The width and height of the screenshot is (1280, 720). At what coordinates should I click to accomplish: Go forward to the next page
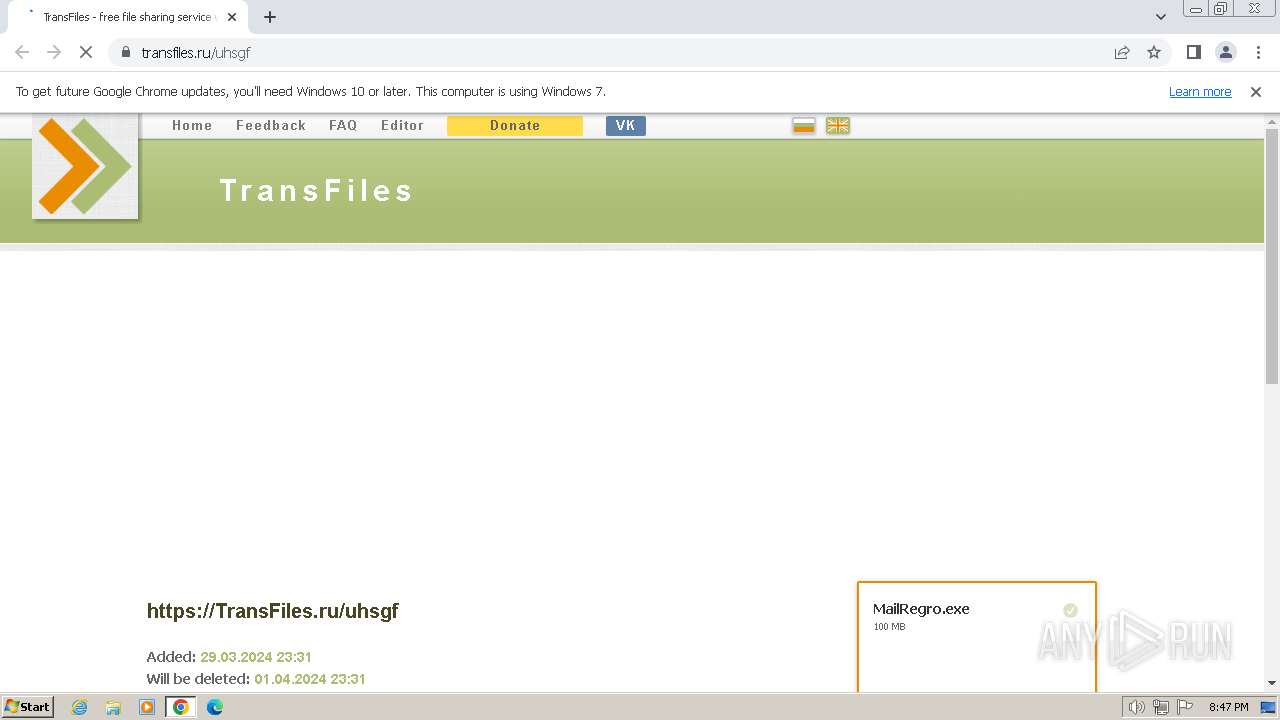click(x=54, y=52)
